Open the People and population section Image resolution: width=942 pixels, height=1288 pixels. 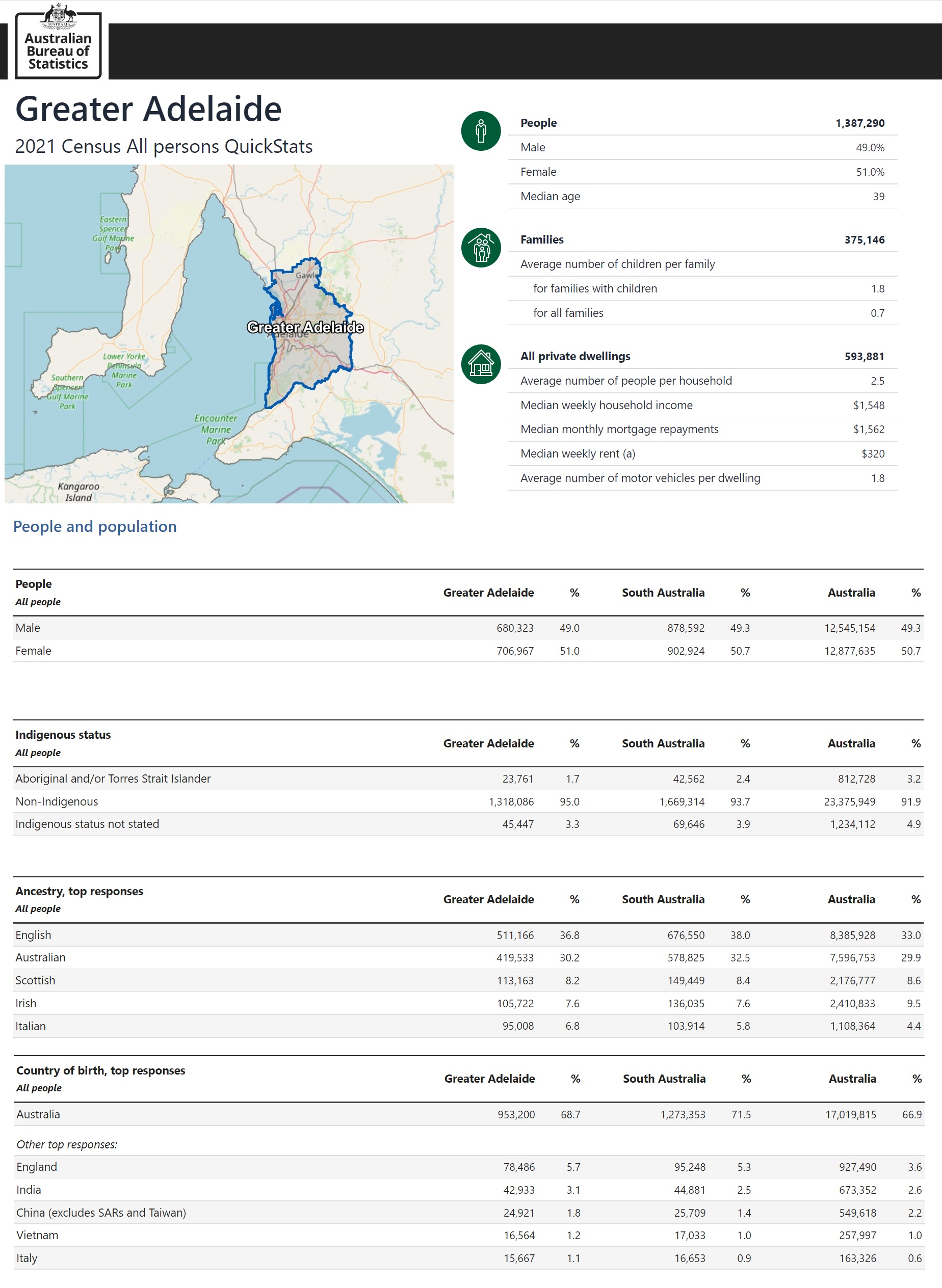(95, 527)
